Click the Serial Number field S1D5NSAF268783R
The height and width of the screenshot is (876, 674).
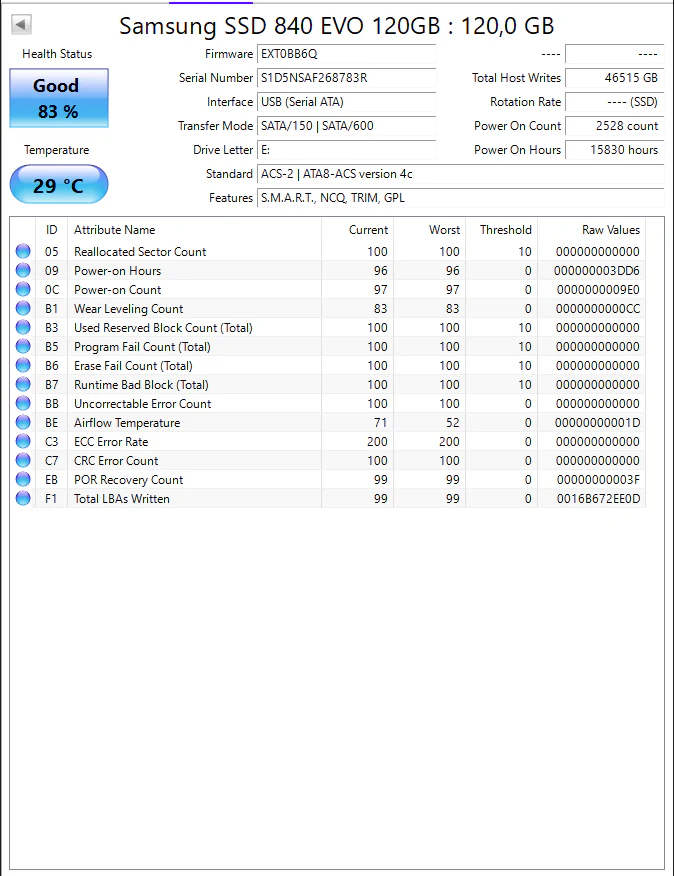[347, 78]
